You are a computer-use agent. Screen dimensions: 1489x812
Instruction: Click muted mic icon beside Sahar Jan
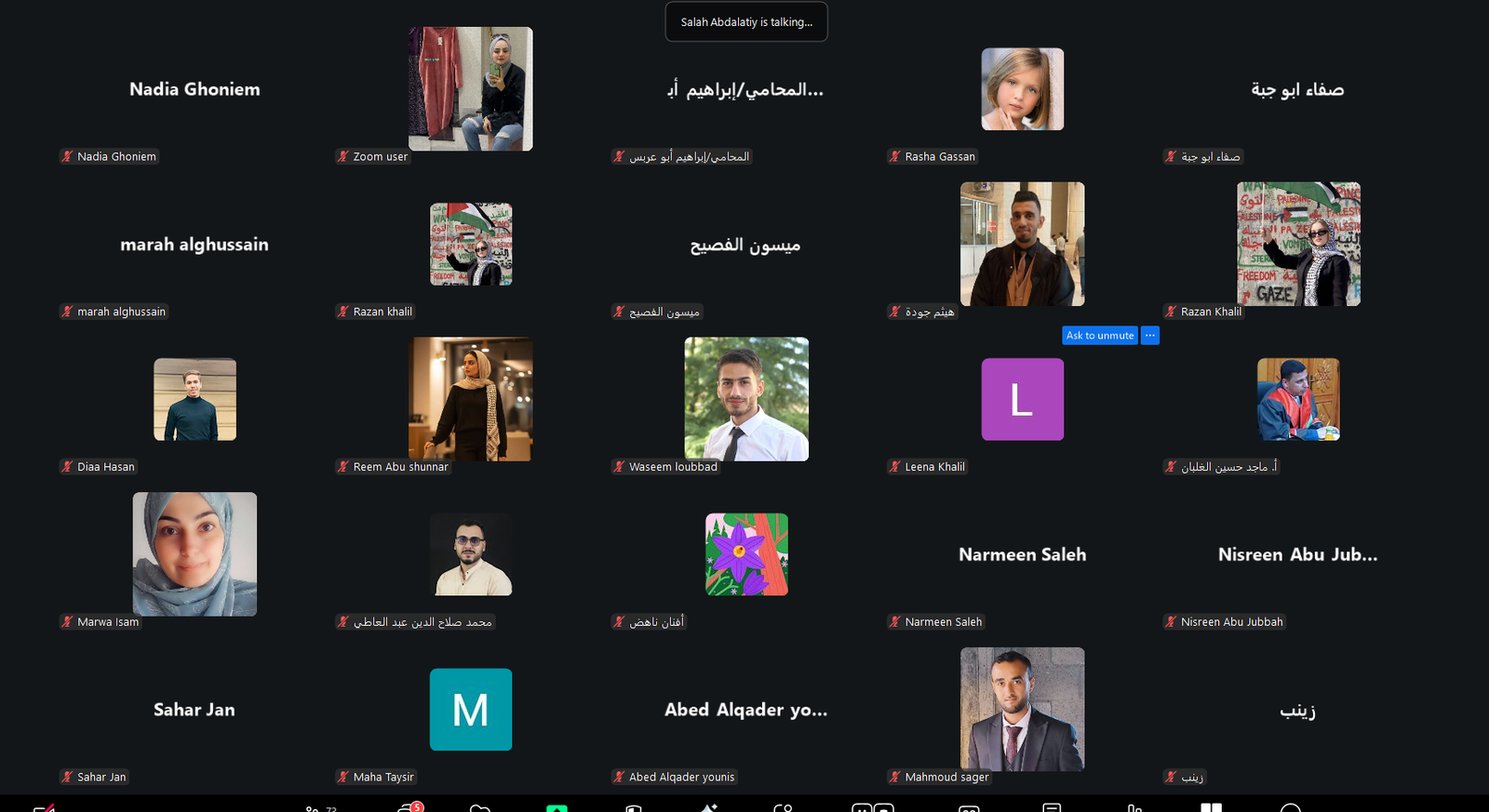pos(67,777)
